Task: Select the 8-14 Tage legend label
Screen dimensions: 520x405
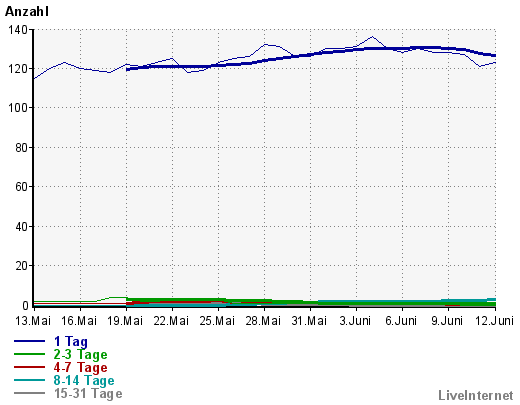Action: tap(84, 380)
